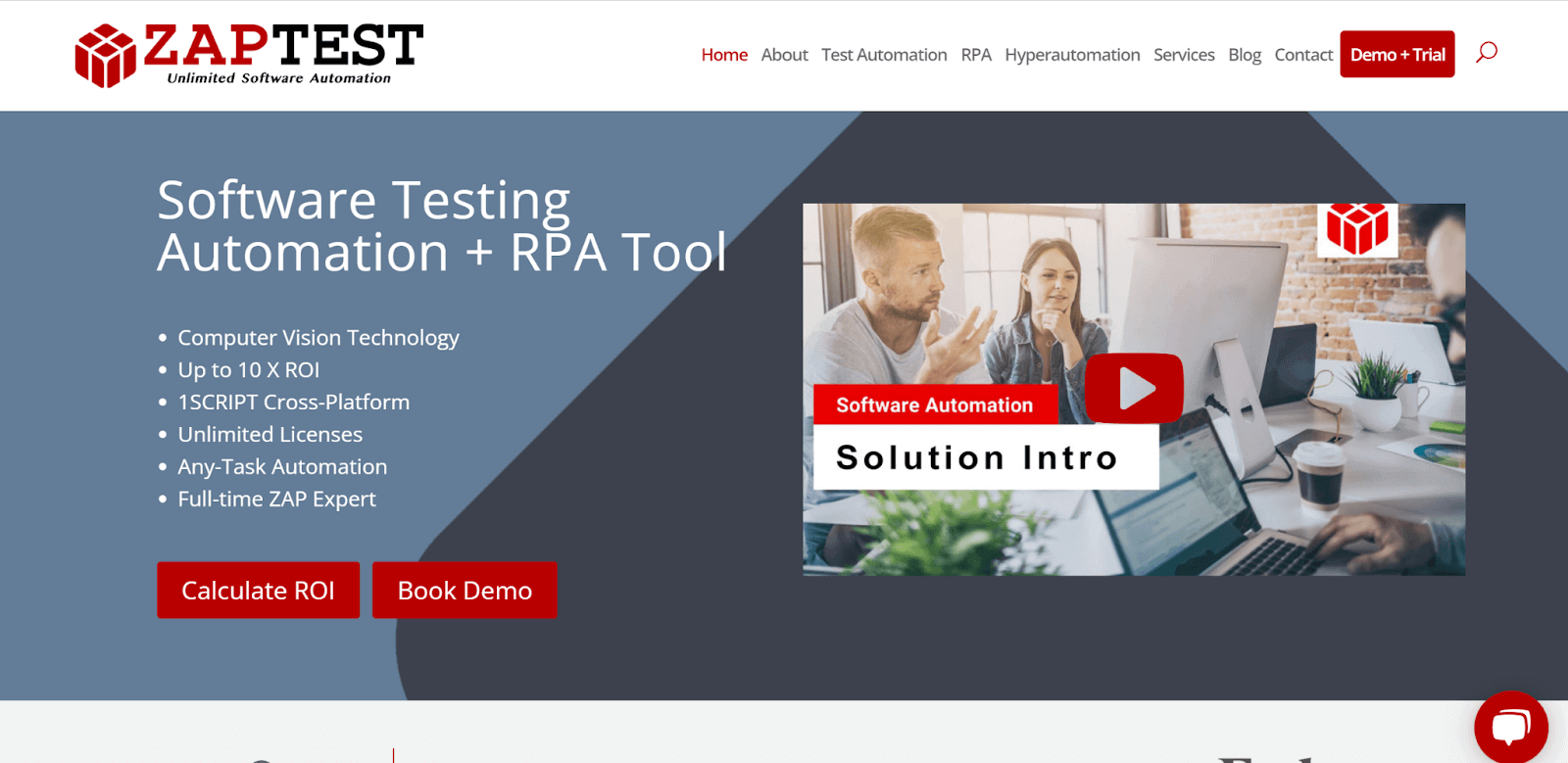The image size is (1568, 763).
Task: Click the cube logo on the video corner
Action: click(x=1357, y=229)
